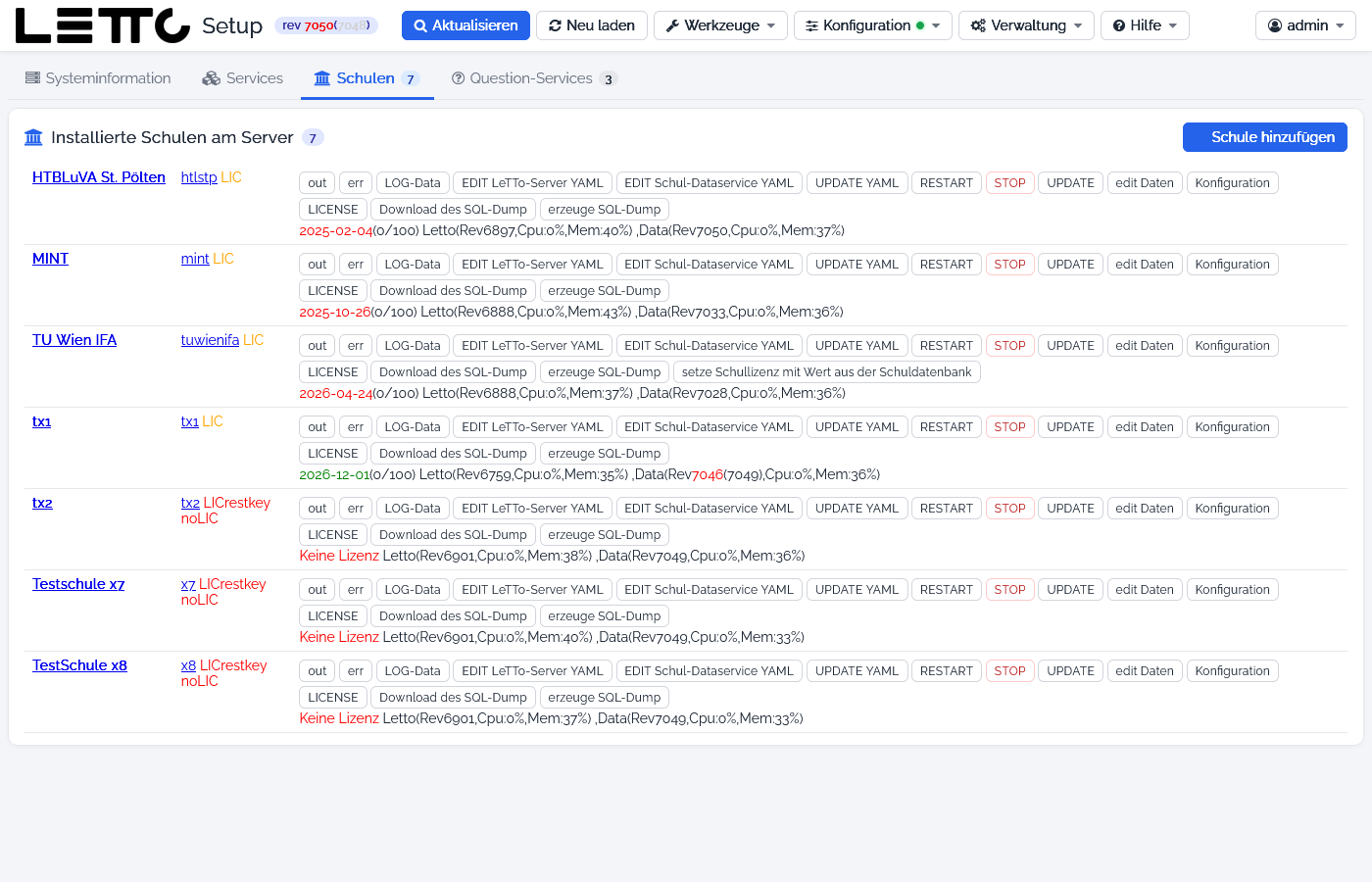
Task: Select the Schulen tab
Action: [x=367, y=78]
